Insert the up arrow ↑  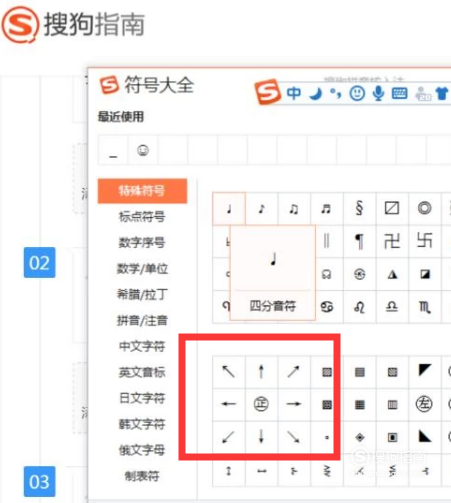261,371
